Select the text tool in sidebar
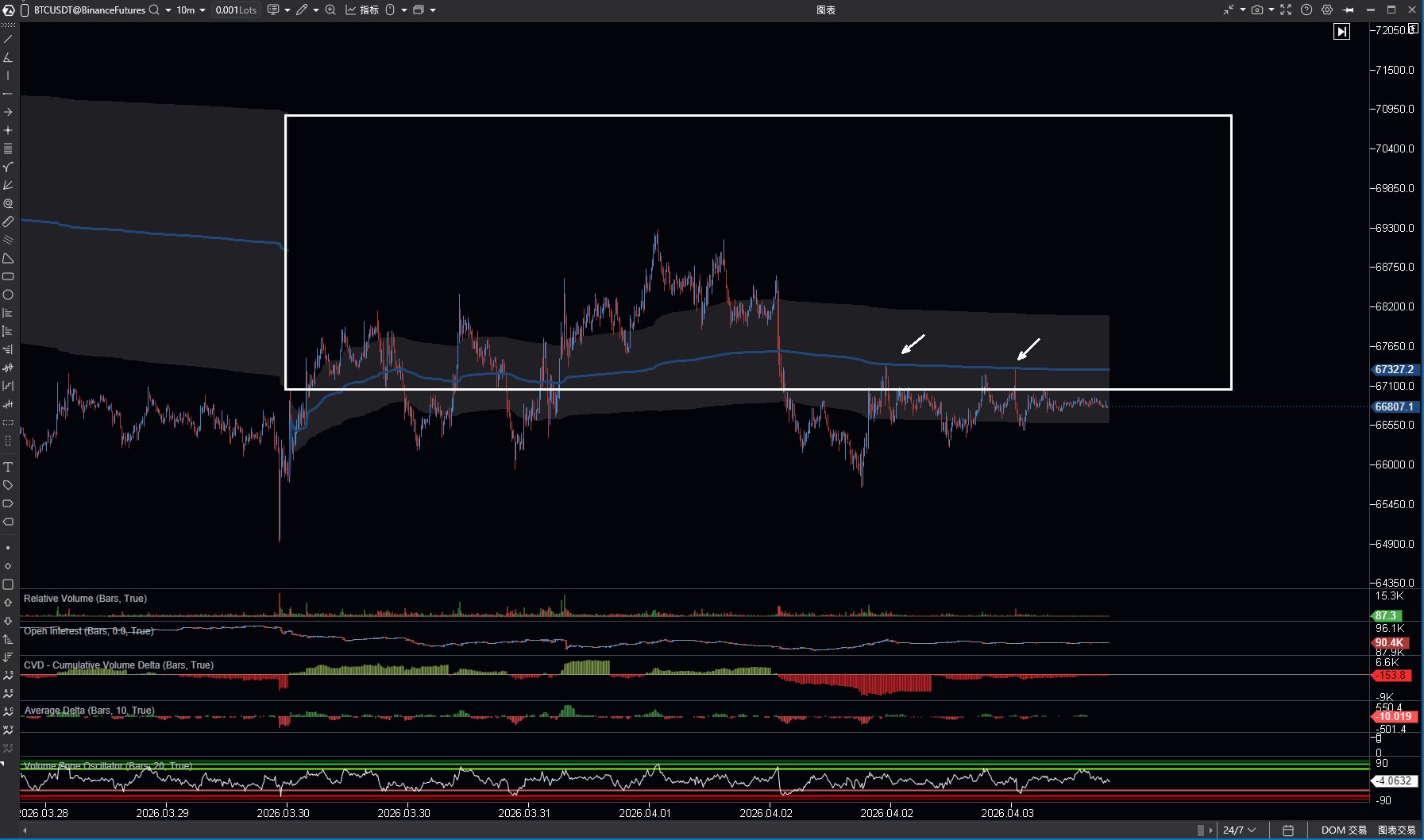Image resolution: width=1424 pixels, height=840 pixels. click(x=8, y=467)
